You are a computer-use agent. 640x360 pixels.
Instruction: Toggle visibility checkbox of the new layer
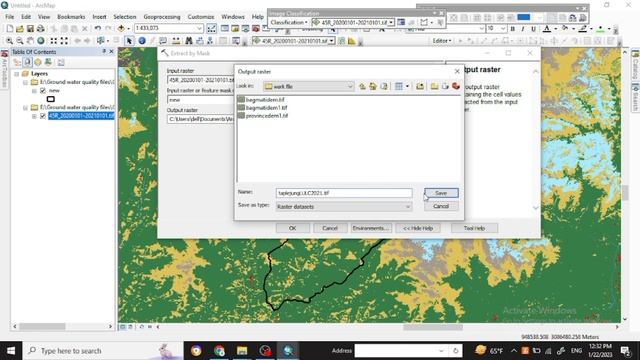point(43,91)
